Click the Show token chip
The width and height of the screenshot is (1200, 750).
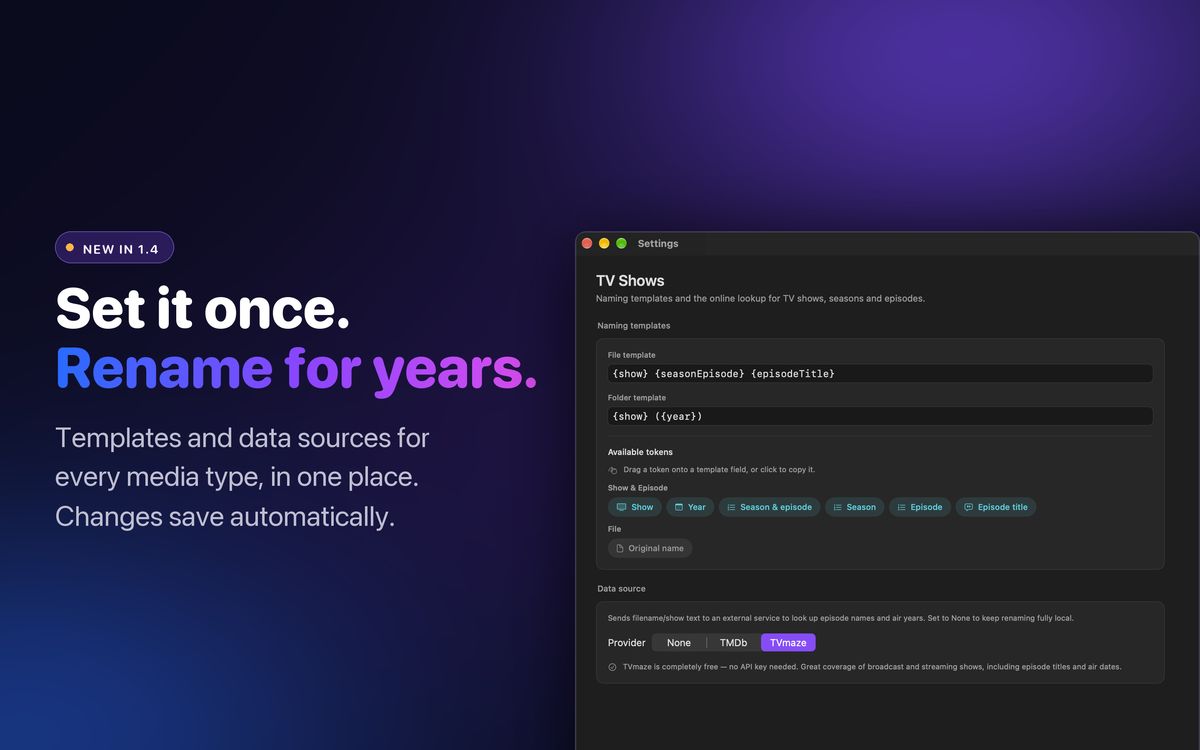(x=635, y=507)
